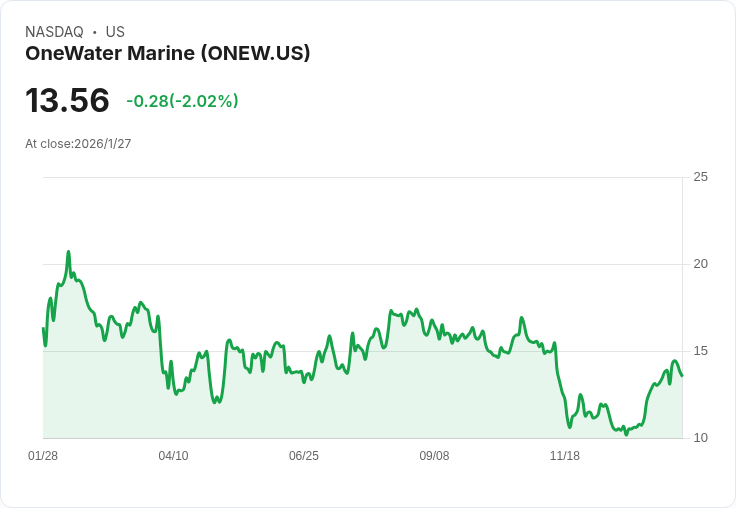
Task: Click the 20 y-axis price label
Action: tap(700, 264)
